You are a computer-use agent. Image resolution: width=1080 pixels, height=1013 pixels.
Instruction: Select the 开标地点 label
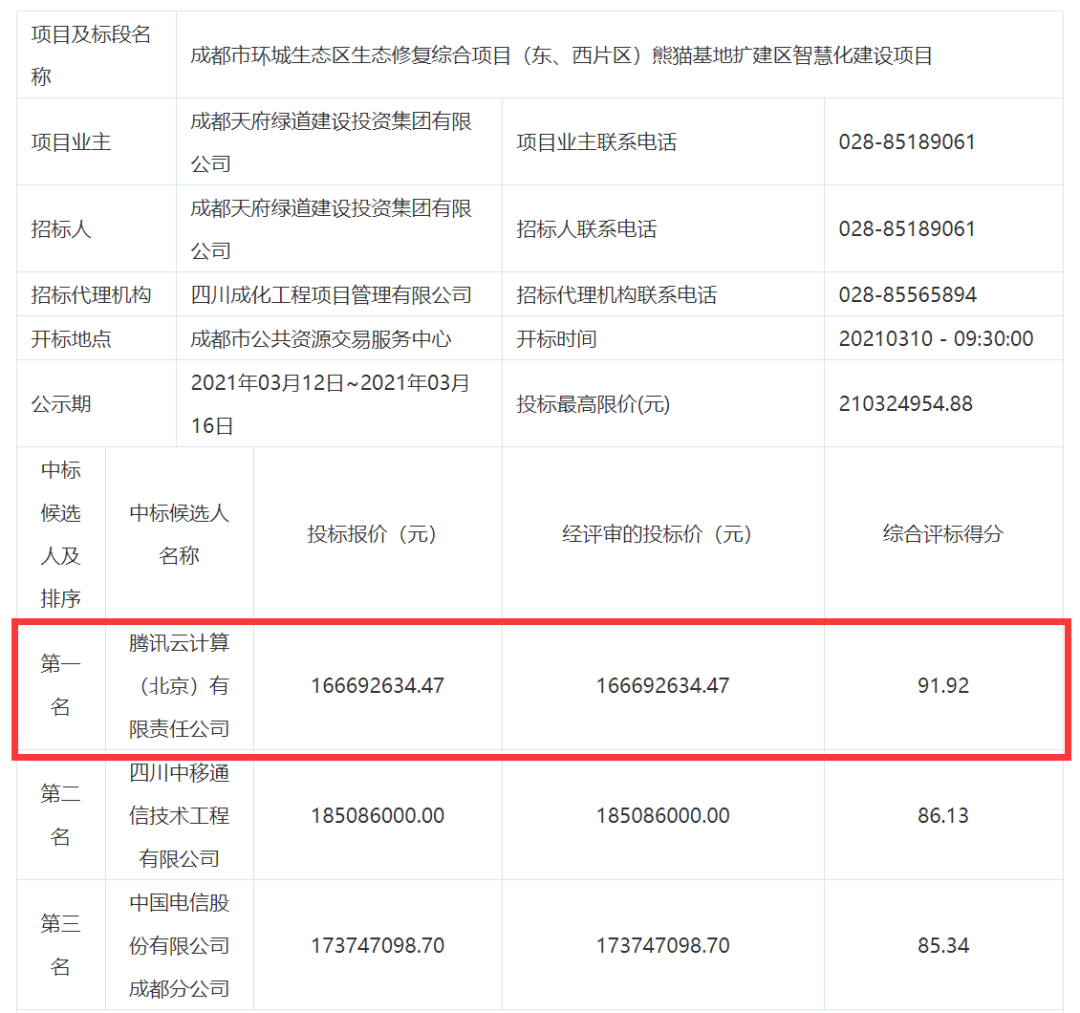71,339
